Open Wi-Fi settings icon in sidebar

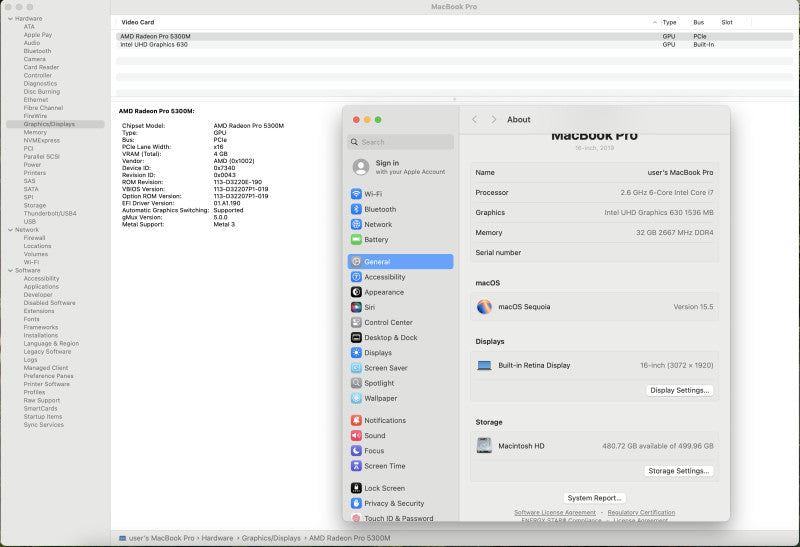coord(356,194)
